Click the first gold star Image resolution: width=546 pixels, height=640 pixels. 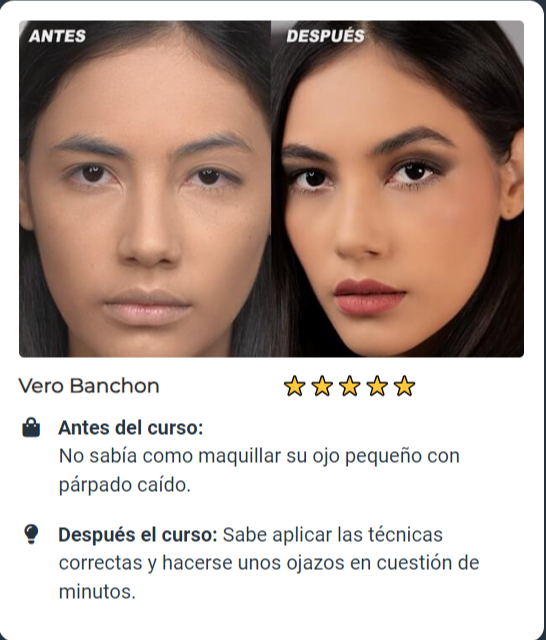(x=294, y=386)
